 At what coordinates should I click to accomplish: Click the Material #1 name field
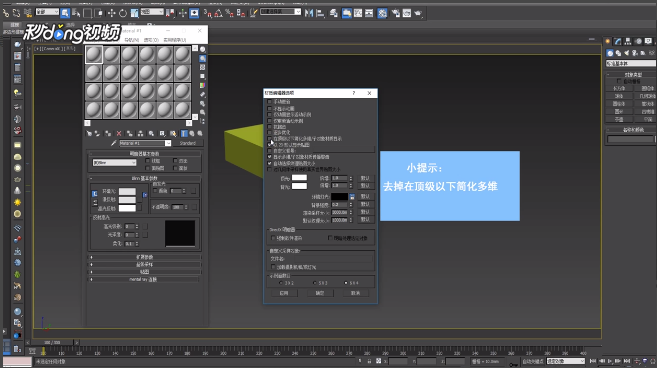pyautogui.click(x=142, y=143)
